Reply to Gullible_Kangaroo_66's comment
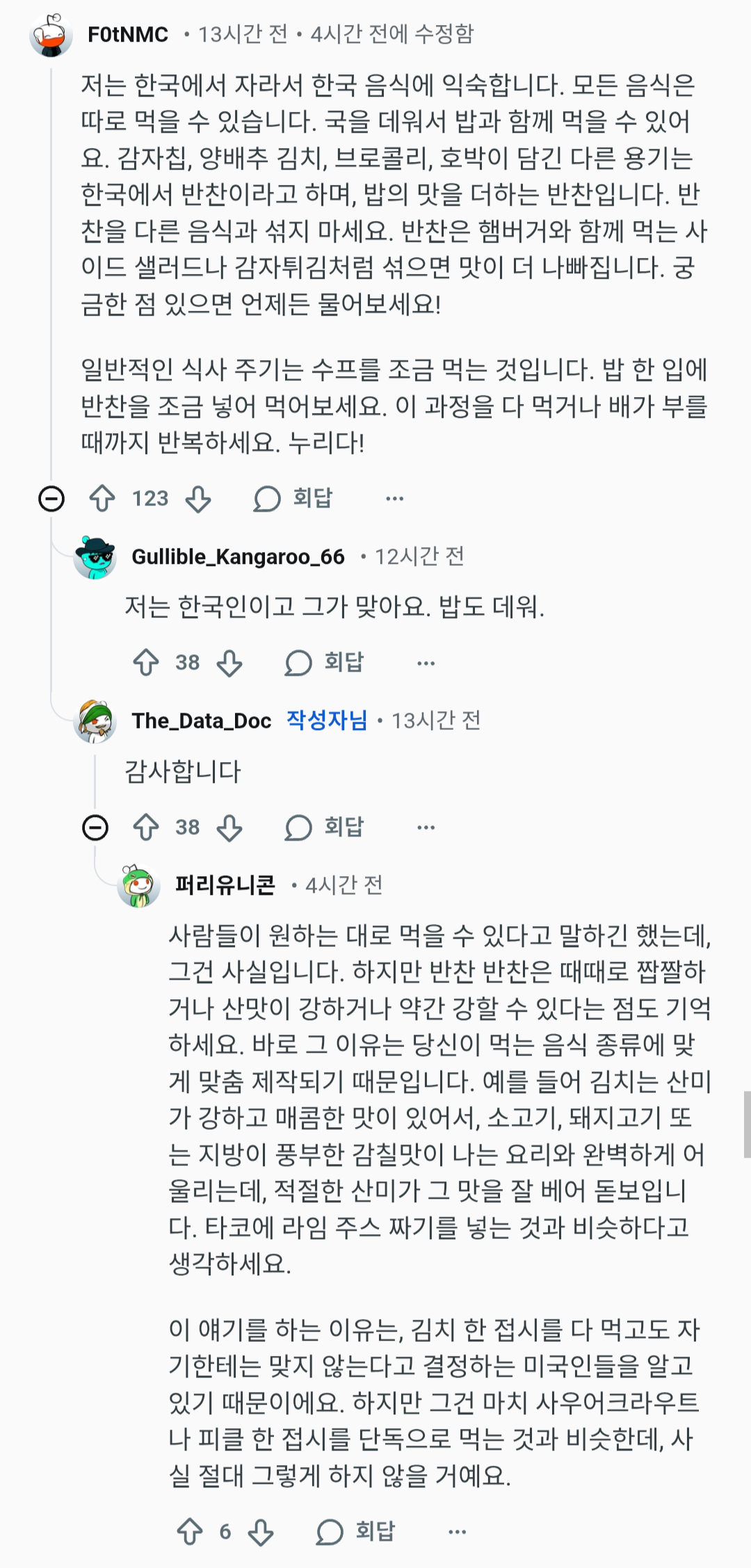The width and height of the screenshot is (751, 1568). (x=325, y=663)
